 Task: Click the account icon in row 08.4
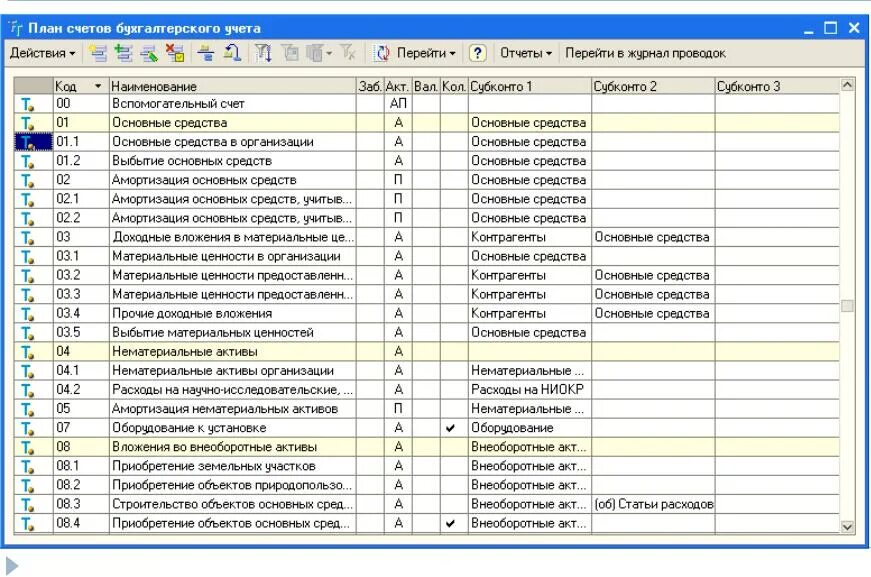pyautogui.click(x=27, y=523)
